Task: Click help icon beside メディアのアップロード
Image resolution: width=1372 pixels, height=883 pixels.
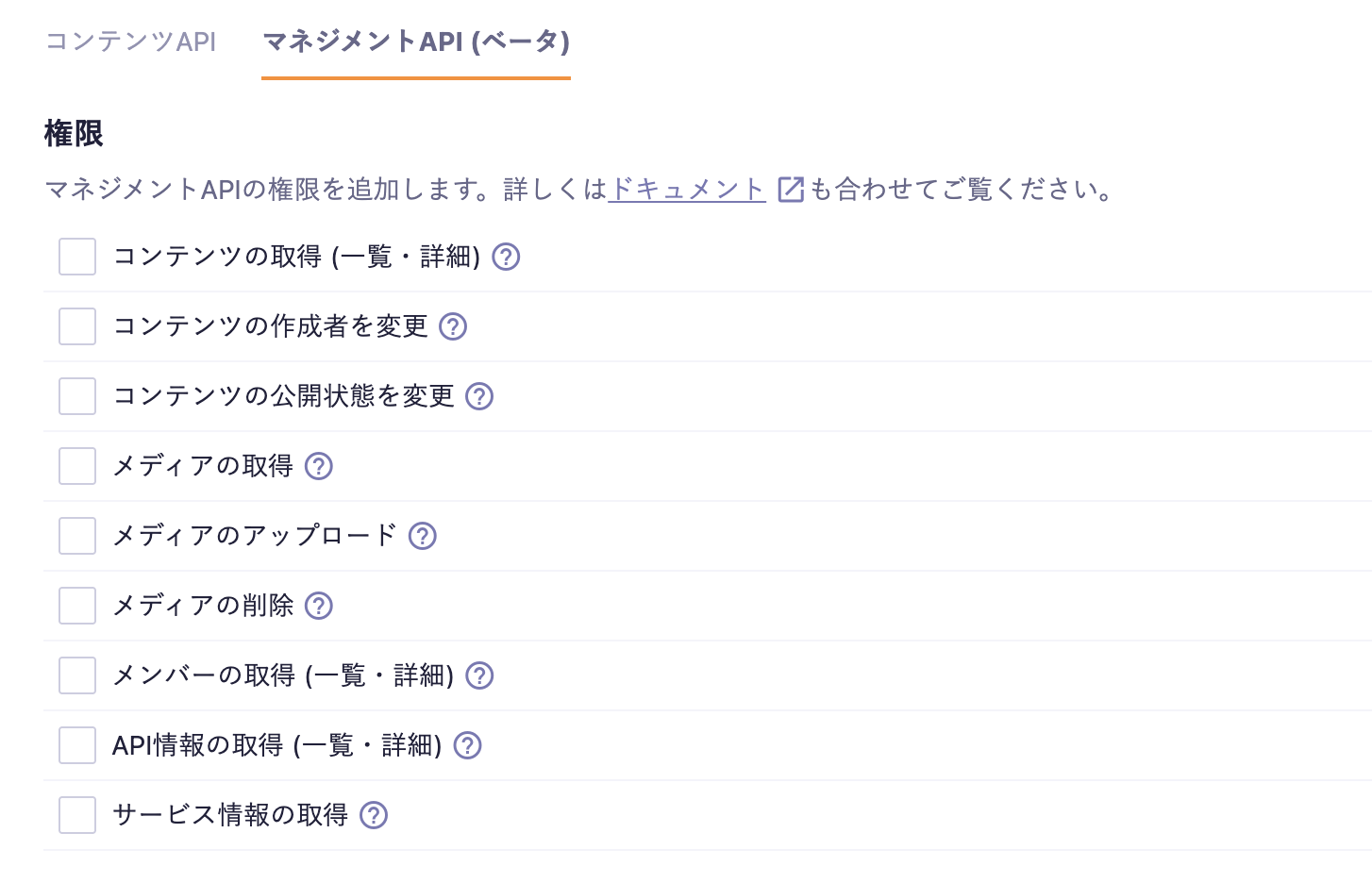Action: pos(423,536)
